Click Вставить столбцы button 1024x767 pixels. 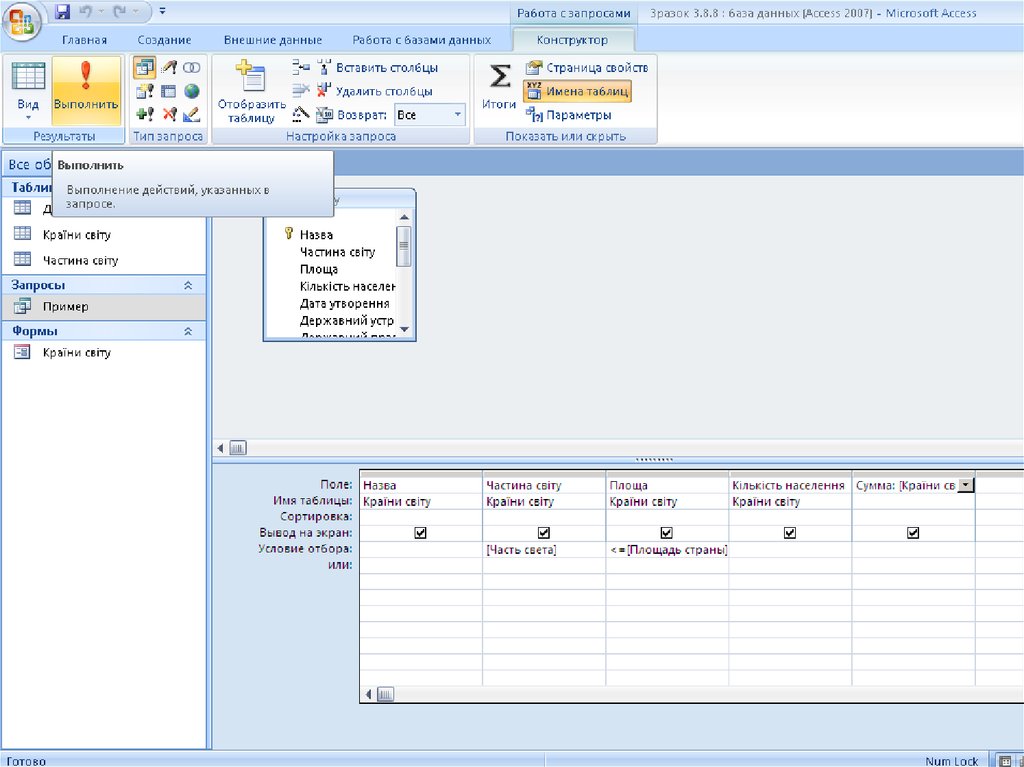coord(377,68)
